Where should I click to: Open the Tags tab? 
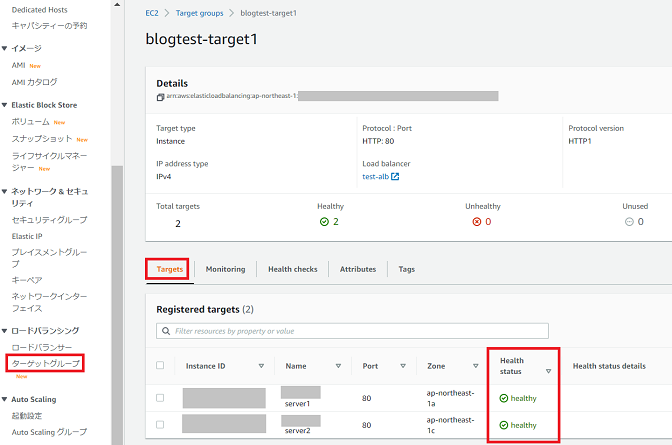pos(407,269)
